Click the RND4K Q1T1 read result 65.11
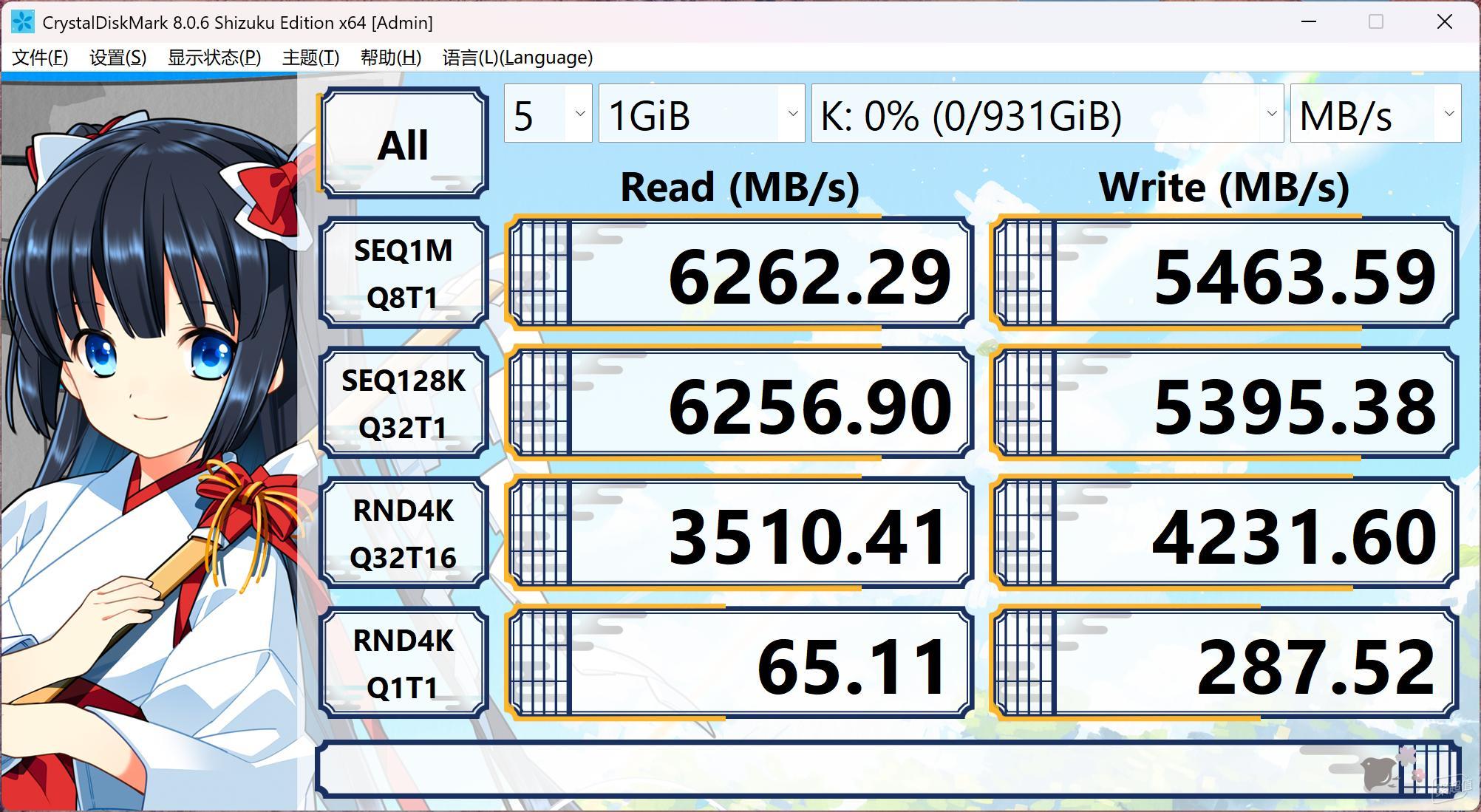 [x=740, y=663]
